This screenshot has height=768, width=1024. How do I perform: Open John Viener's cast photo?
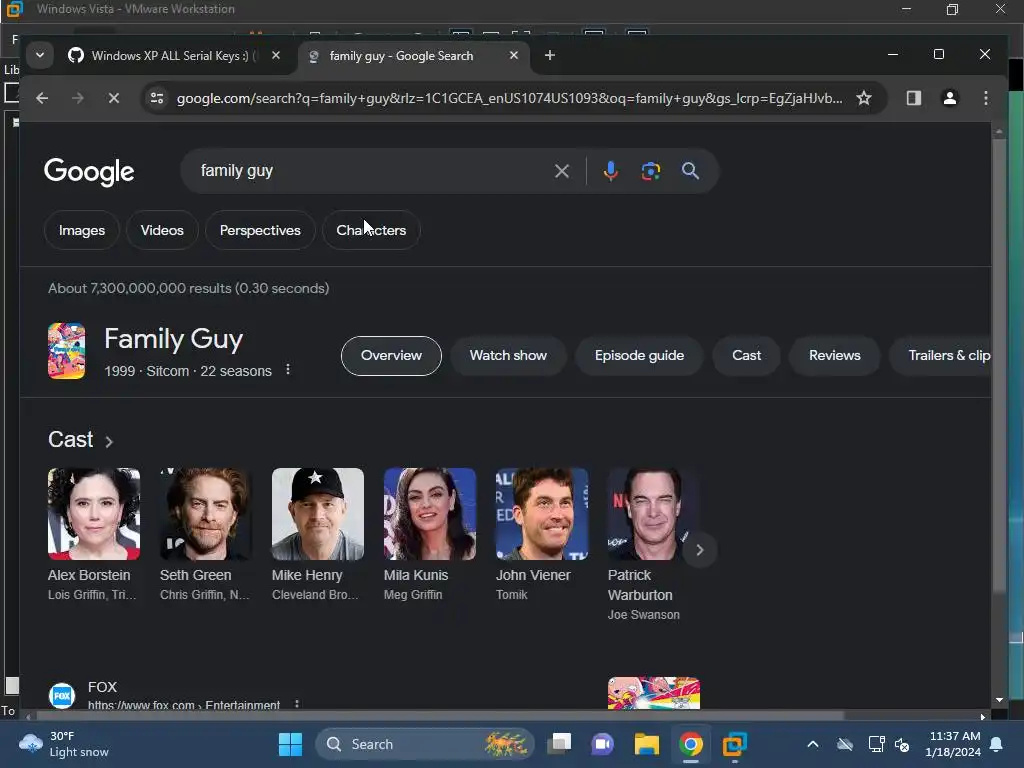[x=542, y=514]
